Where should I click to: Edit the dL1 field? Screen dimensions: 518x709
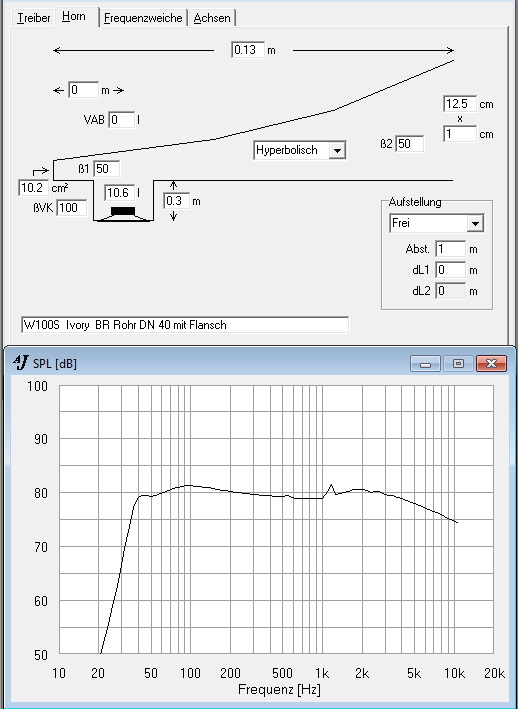pyautogui.click(x=450, y=270)
